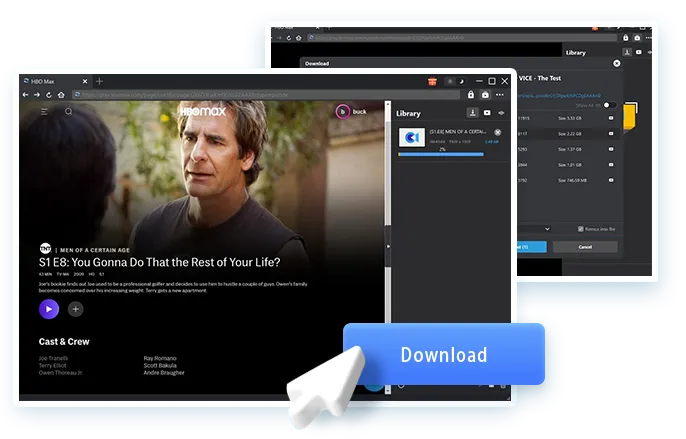Screen dimensions: 686x439
Task: Add the episode to My List with plus
Action: (x=76, y=309)
